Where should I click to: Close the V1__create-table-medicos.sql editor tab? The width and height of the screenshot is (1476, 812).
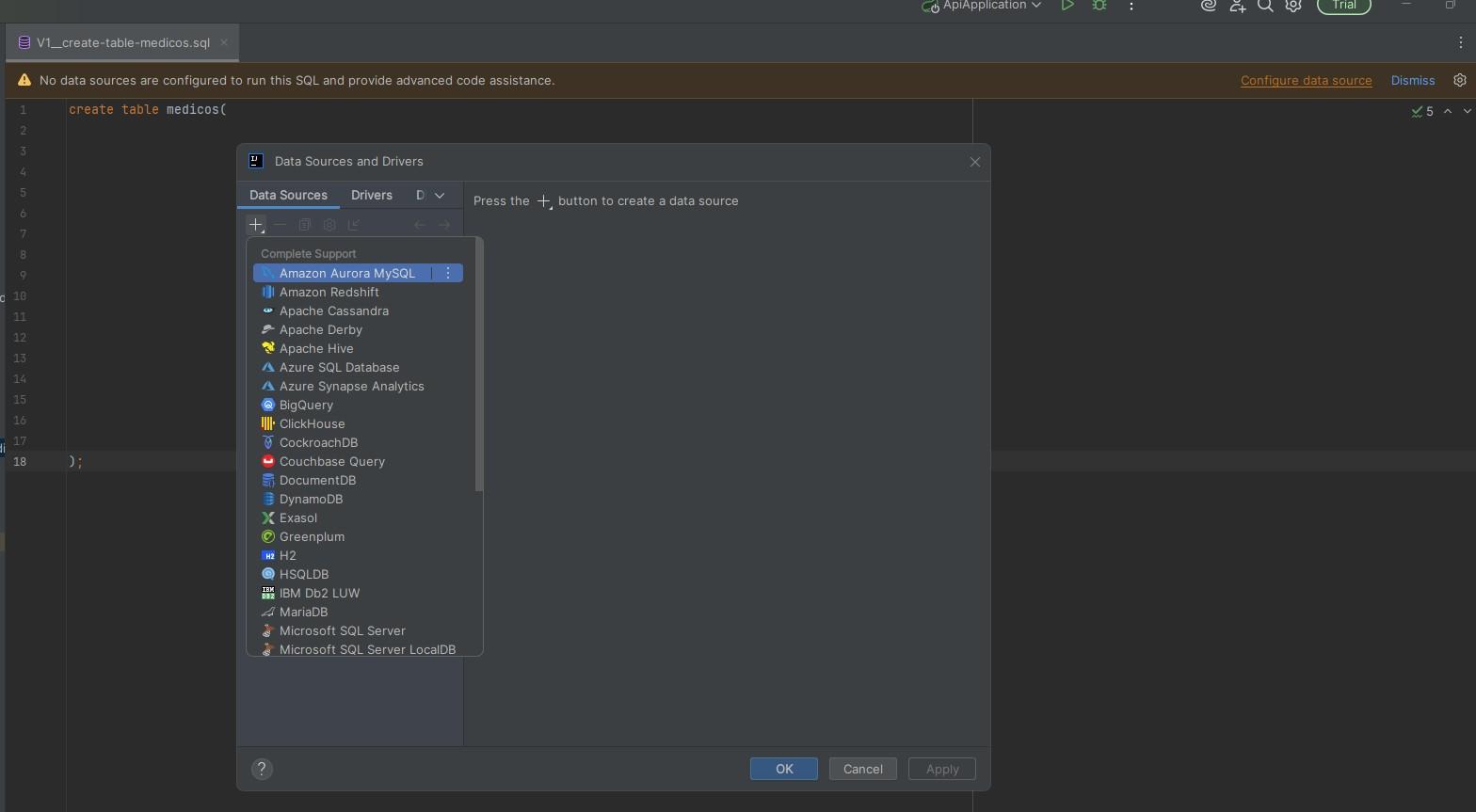224,42
